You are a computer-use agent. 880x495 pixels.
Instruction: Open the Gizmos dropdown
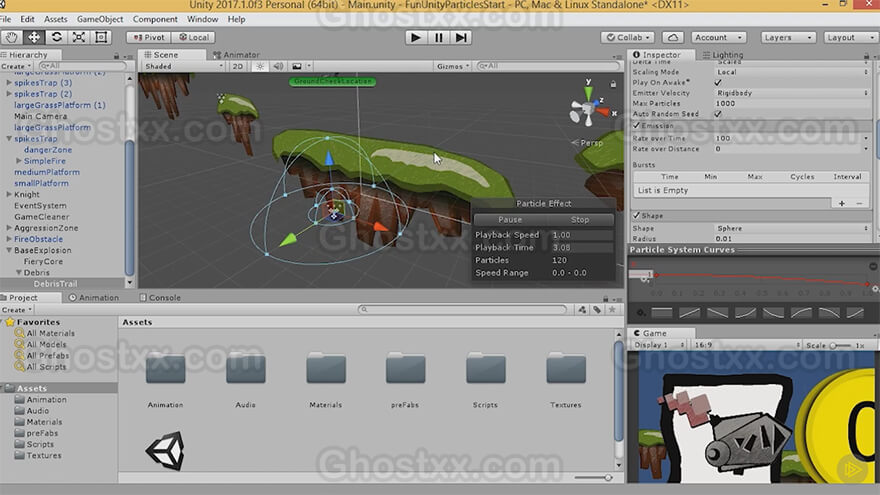[453, 66]
